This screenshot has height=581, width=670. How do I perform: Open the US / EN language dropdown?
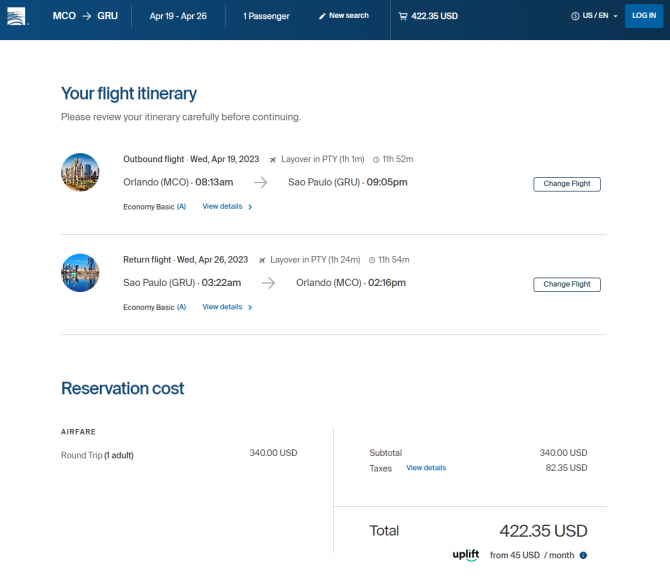pos(595,16)
